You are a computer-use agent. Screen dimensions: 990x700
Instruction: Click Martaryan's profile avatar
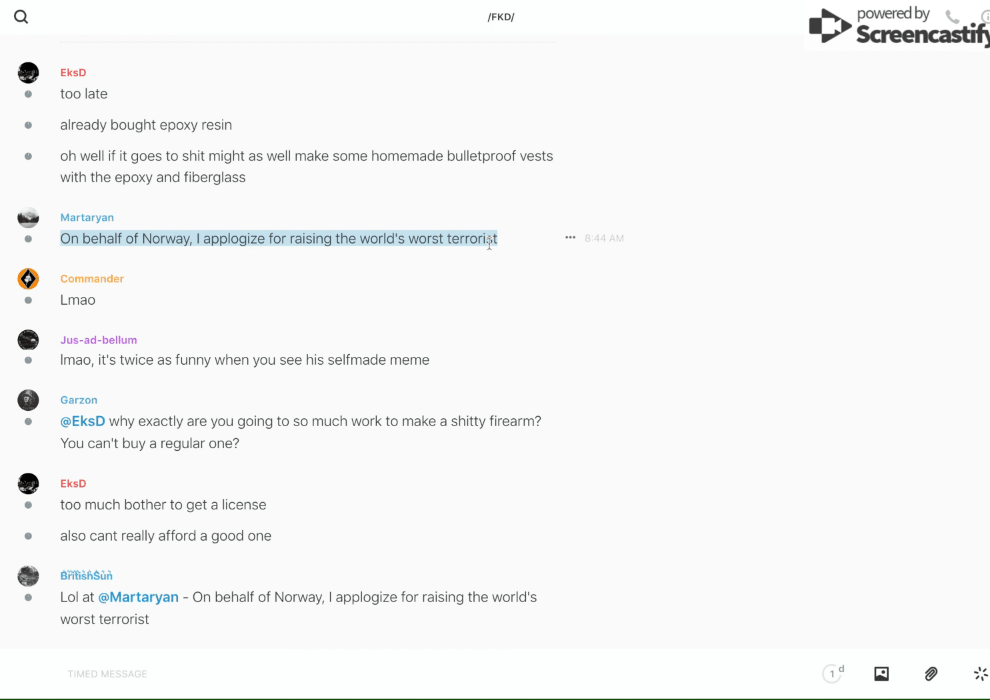click(28, 218)
